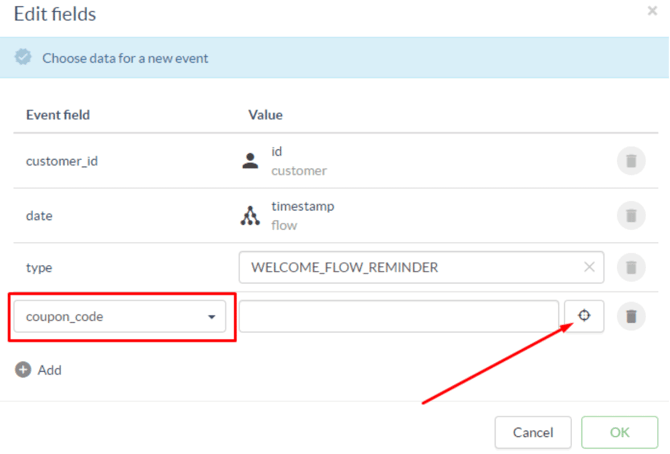Click the person icon for customer id
670x454 pixels.
pos(251,161)
